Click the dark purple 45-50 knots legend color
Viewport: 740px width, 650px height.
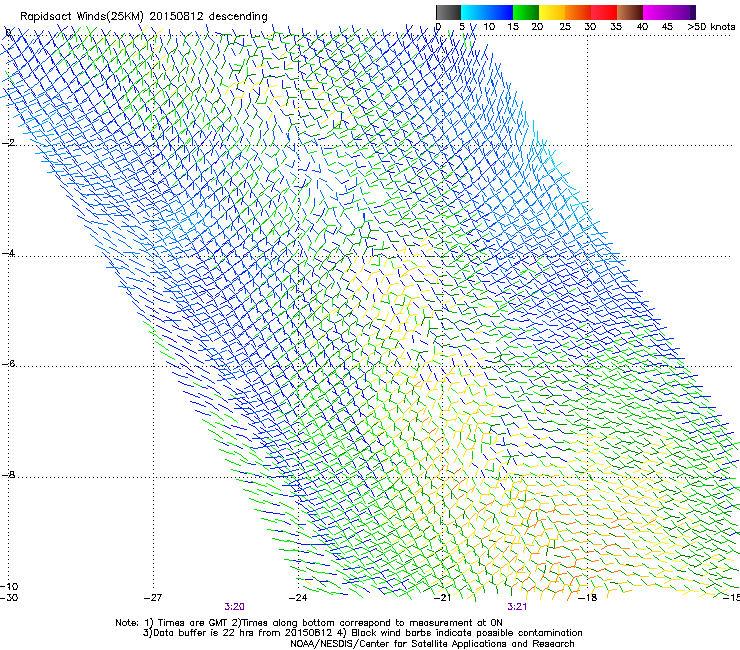click(682, 12)
